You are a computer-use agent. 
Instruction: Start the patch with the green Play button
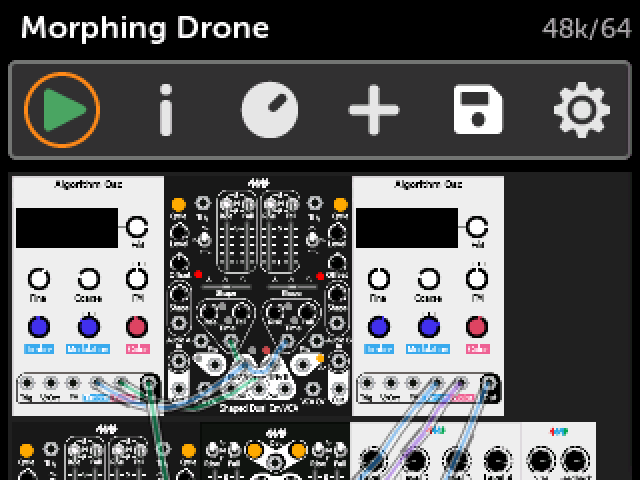[62, 110]
